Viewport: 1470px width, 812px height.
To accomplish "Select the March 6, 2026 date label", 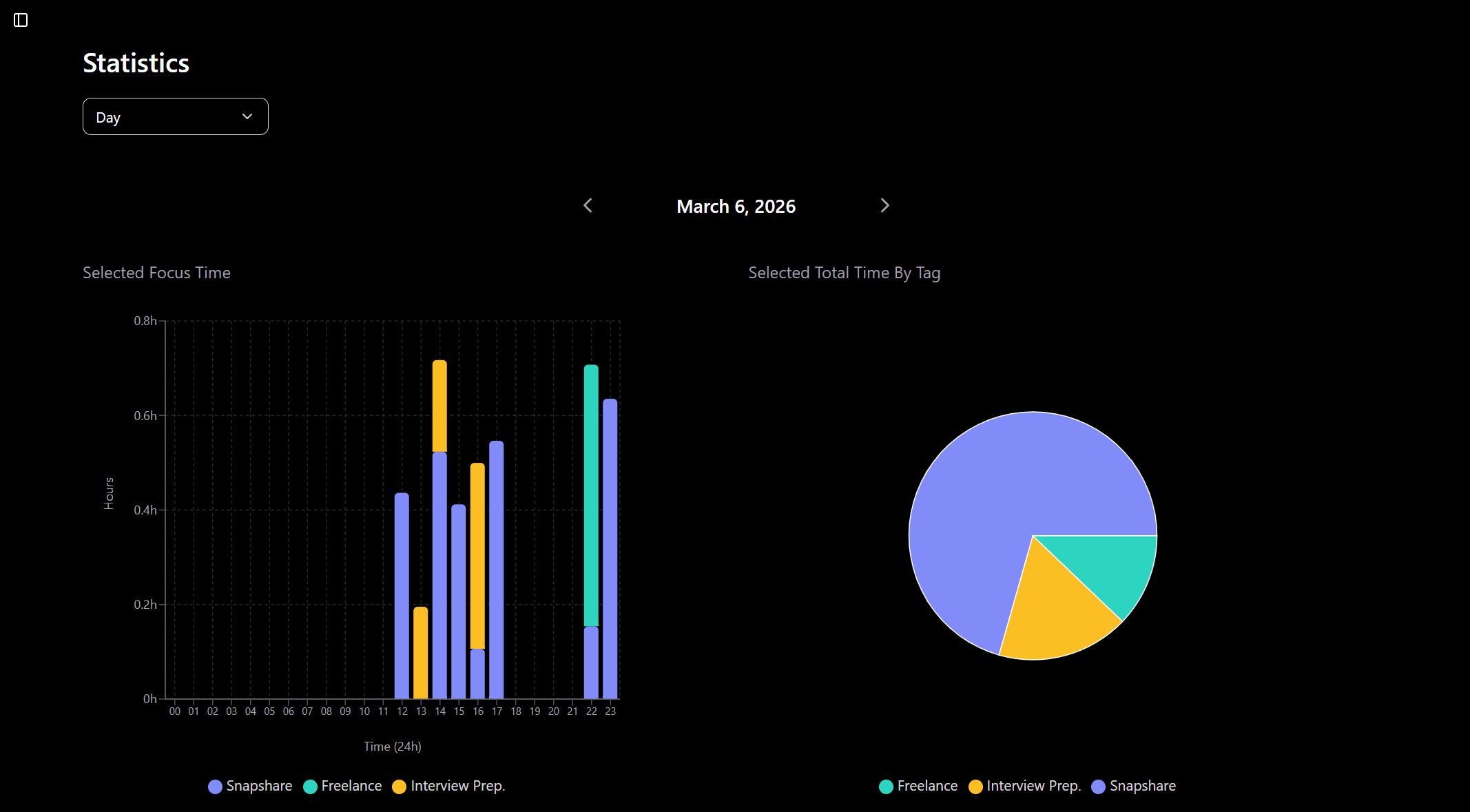I will [736, 205].
